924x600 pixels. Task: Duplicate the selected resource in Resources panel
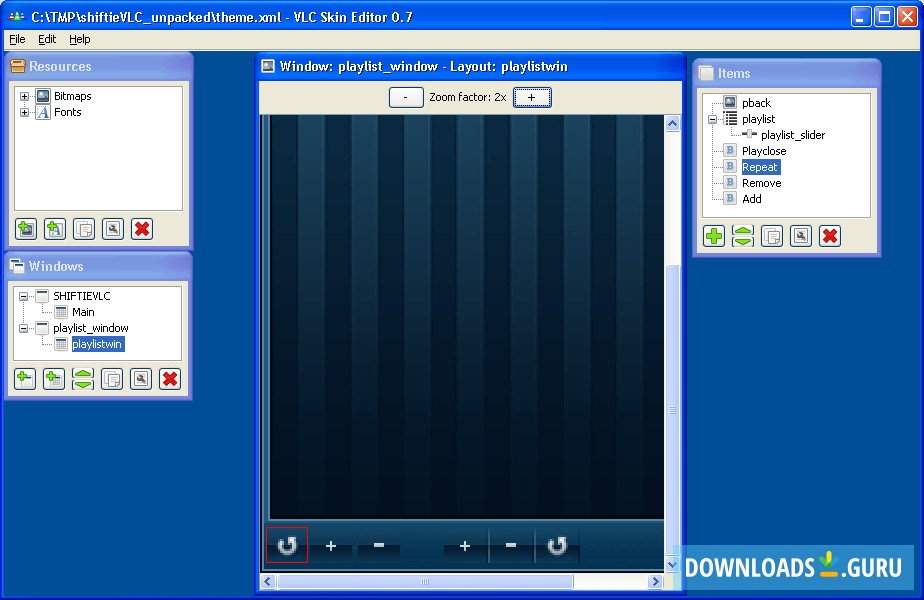click(84, 229)
